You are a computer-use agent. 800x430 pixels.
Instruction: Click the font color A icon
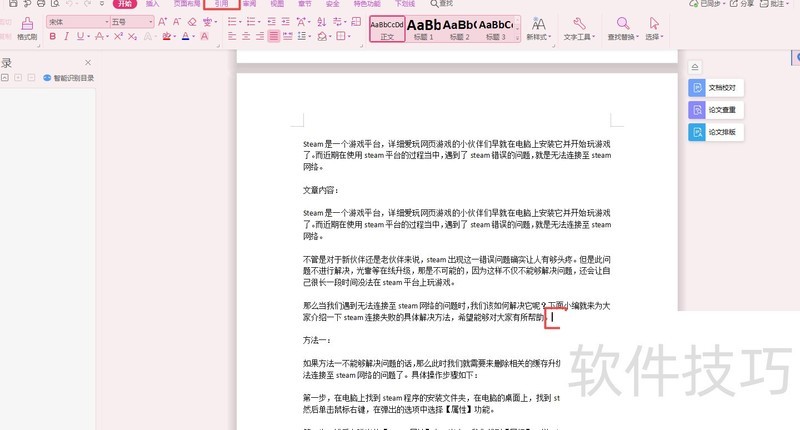coord(185,36)
